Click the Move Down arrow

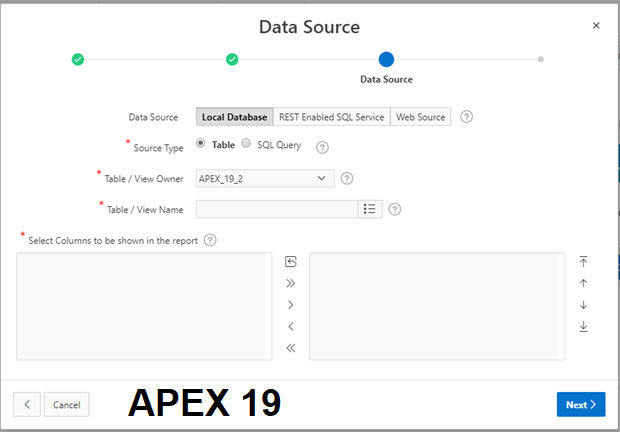pos(584,305)
